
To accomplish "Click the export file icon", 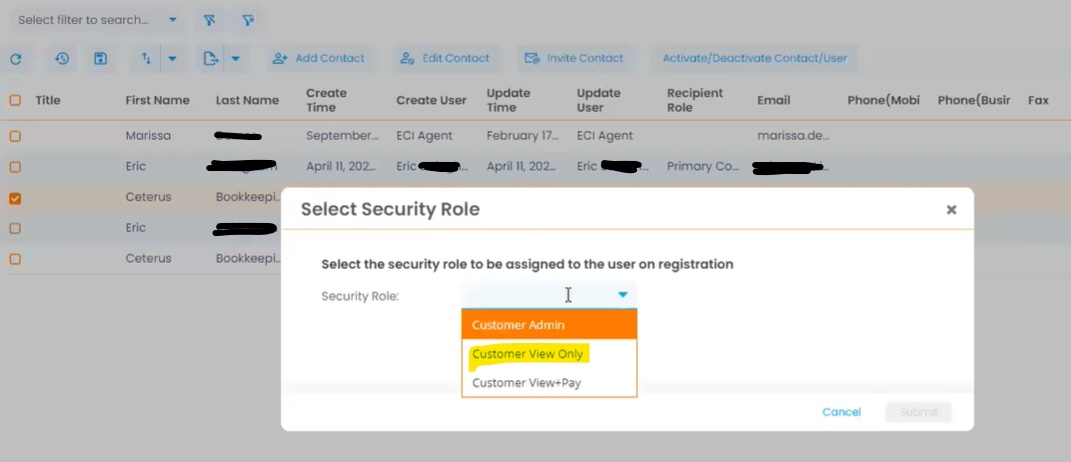I will pos(210,59).
